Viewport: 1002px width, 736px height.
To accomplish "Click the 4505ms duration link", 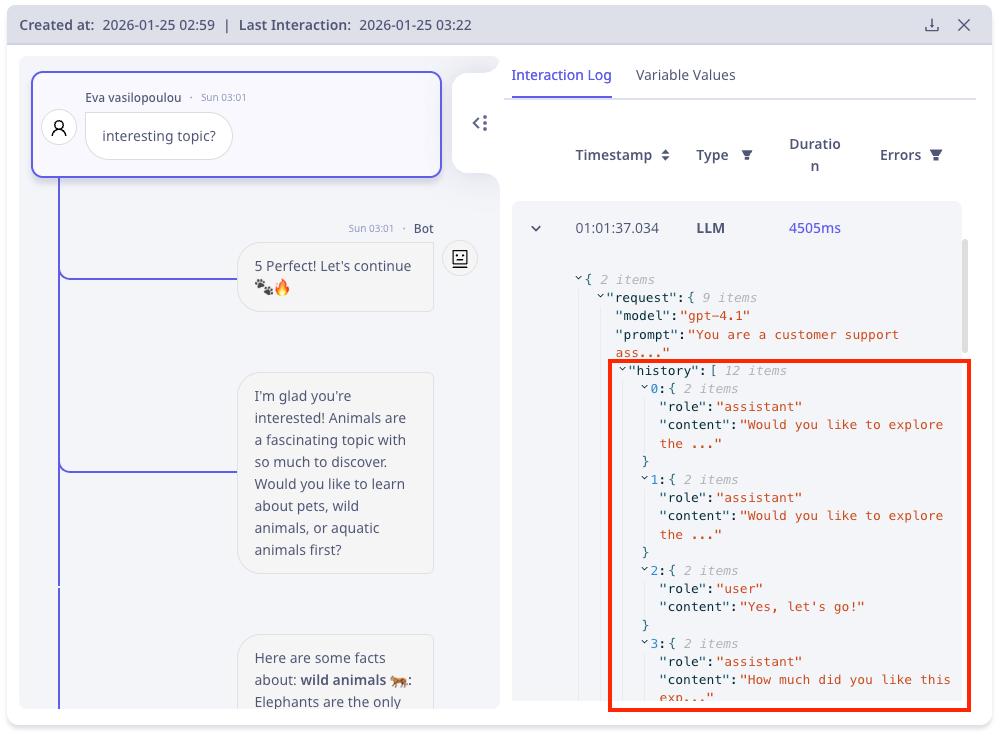I will pos(814,228).
